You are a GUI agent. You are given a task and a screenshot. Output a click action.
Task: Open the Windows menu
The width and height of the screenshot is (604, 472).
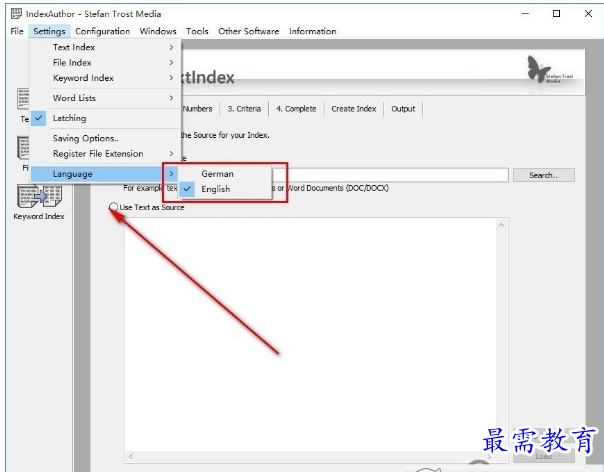[158, 31]
